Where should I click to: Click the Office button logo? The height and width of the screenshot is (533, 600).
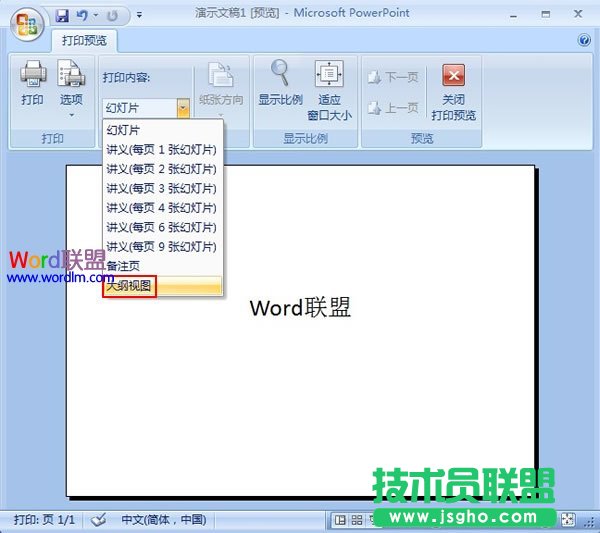click(27, 22)
